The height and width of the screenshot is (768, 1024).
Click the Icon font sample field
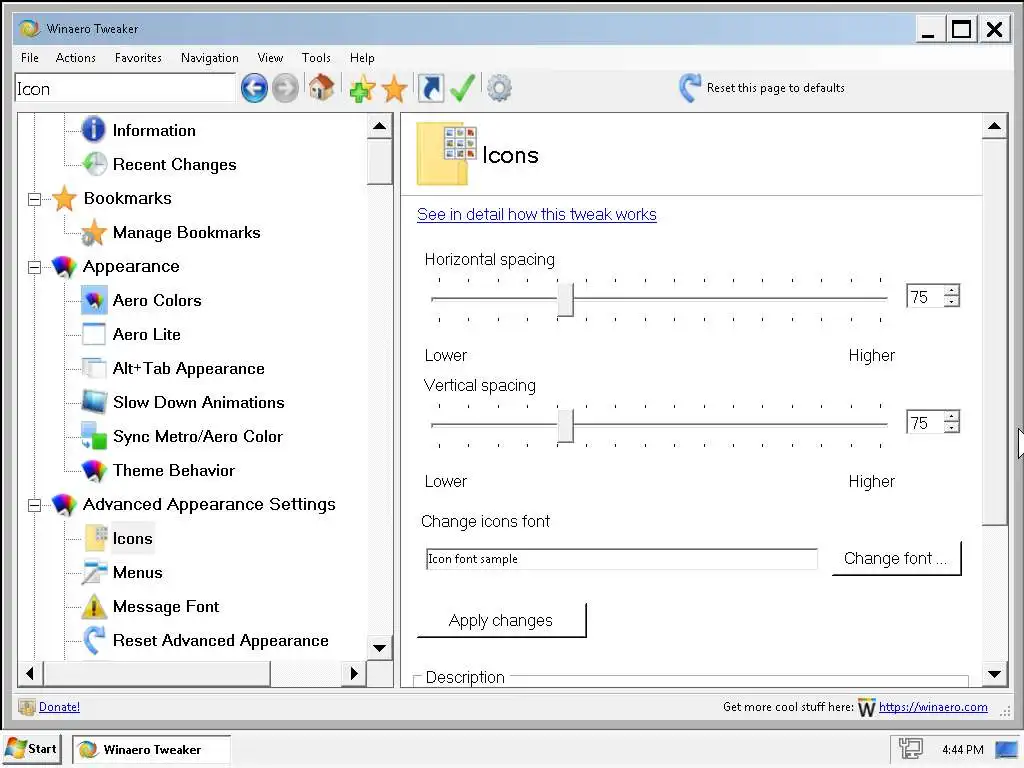coord(621,559)
